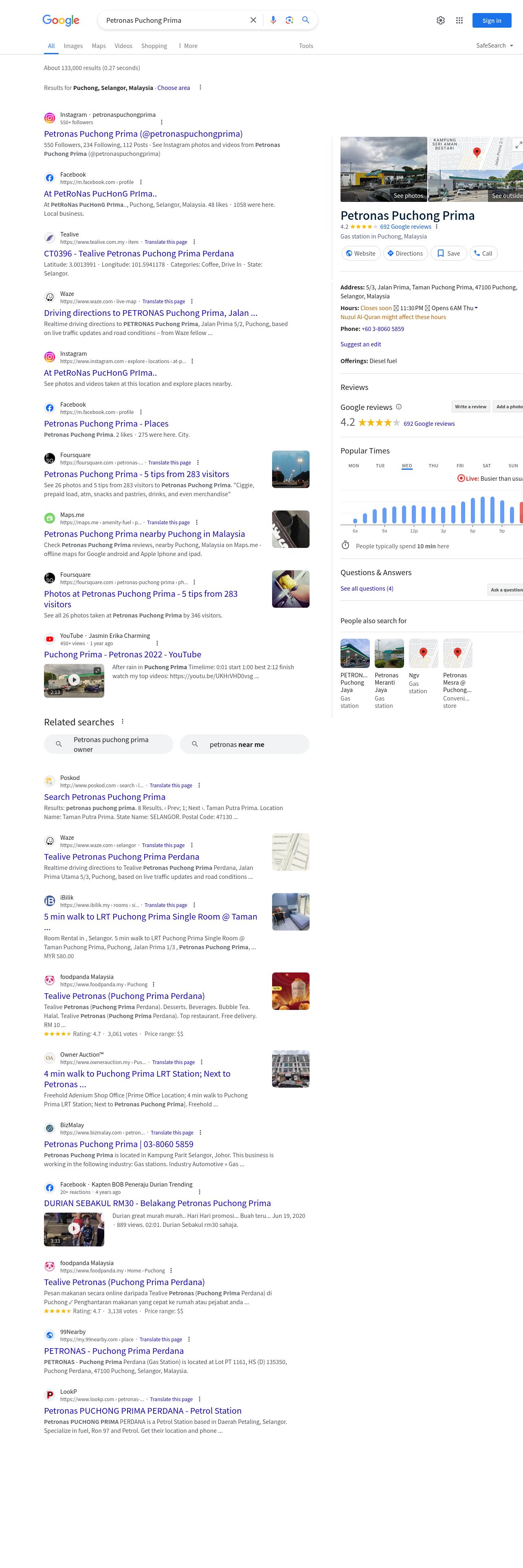Start voice search with microphone icon

273,20
